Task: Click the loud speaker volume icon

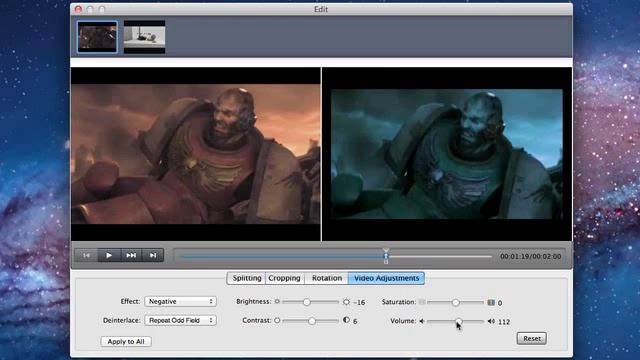Action: [491, 321]
